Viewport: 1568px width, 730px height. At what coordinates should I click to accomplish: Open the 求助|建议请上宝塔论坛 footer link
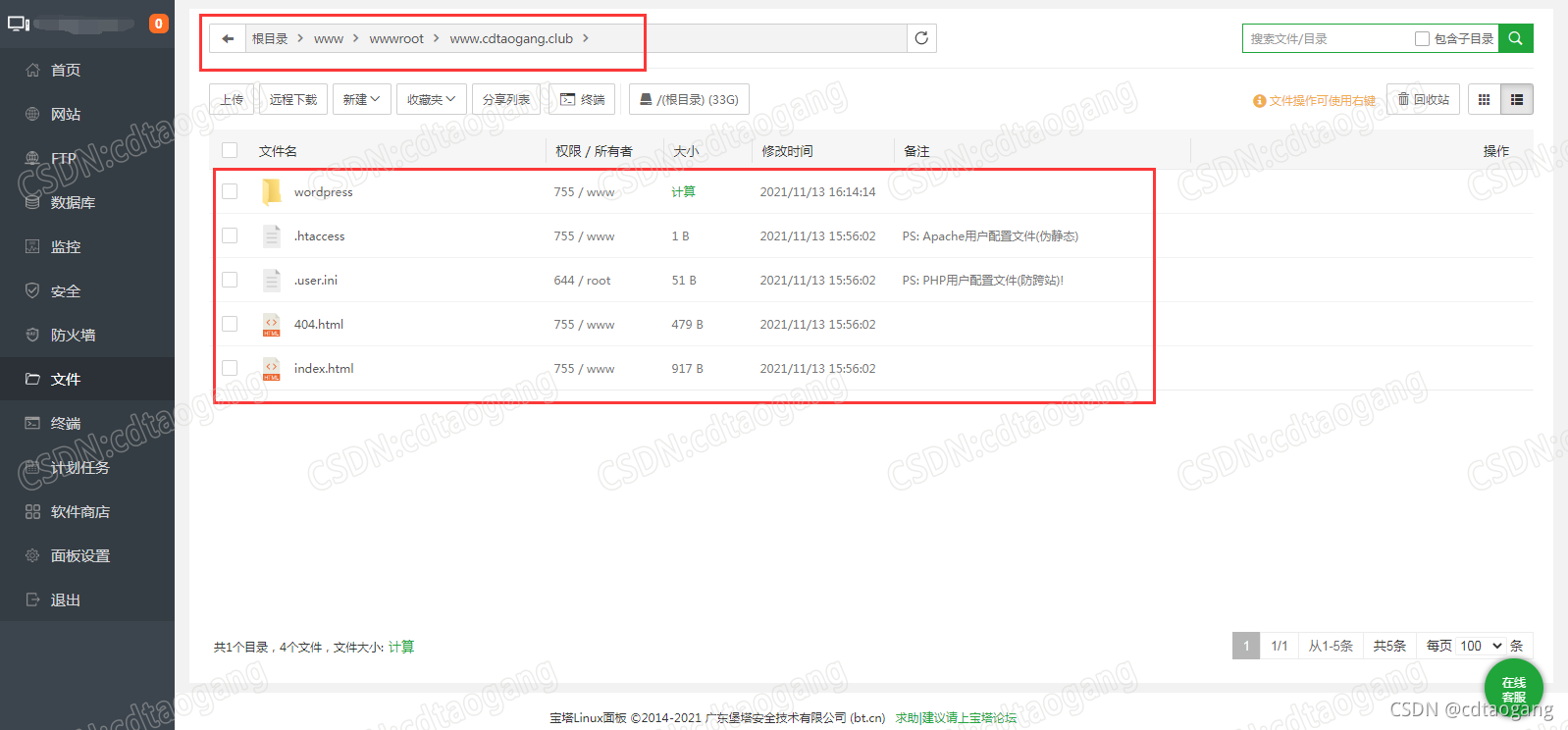956,717
